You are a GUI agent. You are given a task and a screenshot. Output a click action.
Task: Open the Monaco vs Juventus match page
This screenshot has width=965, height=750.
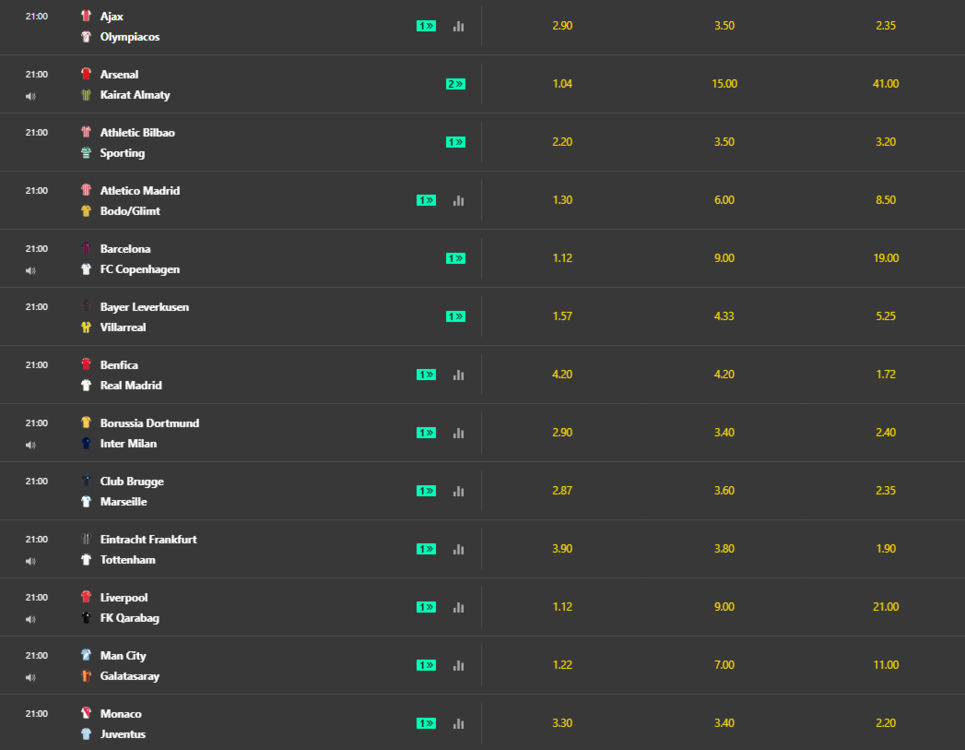tap(122, 724)
